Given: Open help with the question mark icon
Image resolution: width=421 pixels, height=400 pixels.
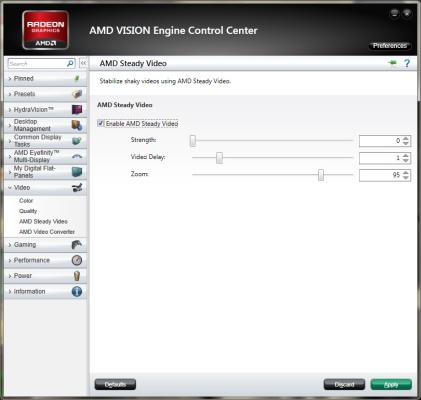Looking at the screenshot, I should (x=407, y=63).
